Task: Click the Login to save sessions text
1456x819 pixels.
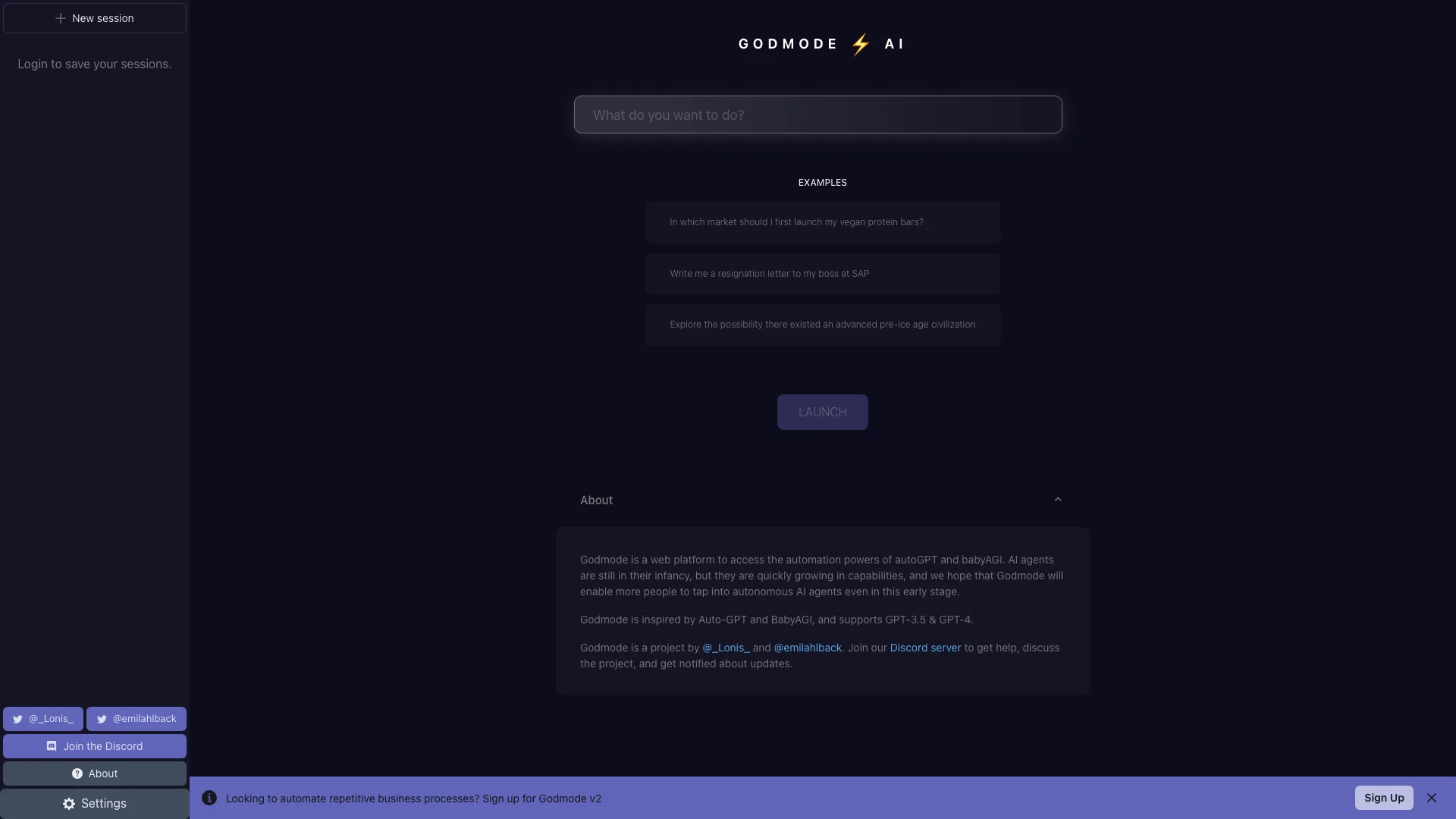Action: tap(94, 64)
